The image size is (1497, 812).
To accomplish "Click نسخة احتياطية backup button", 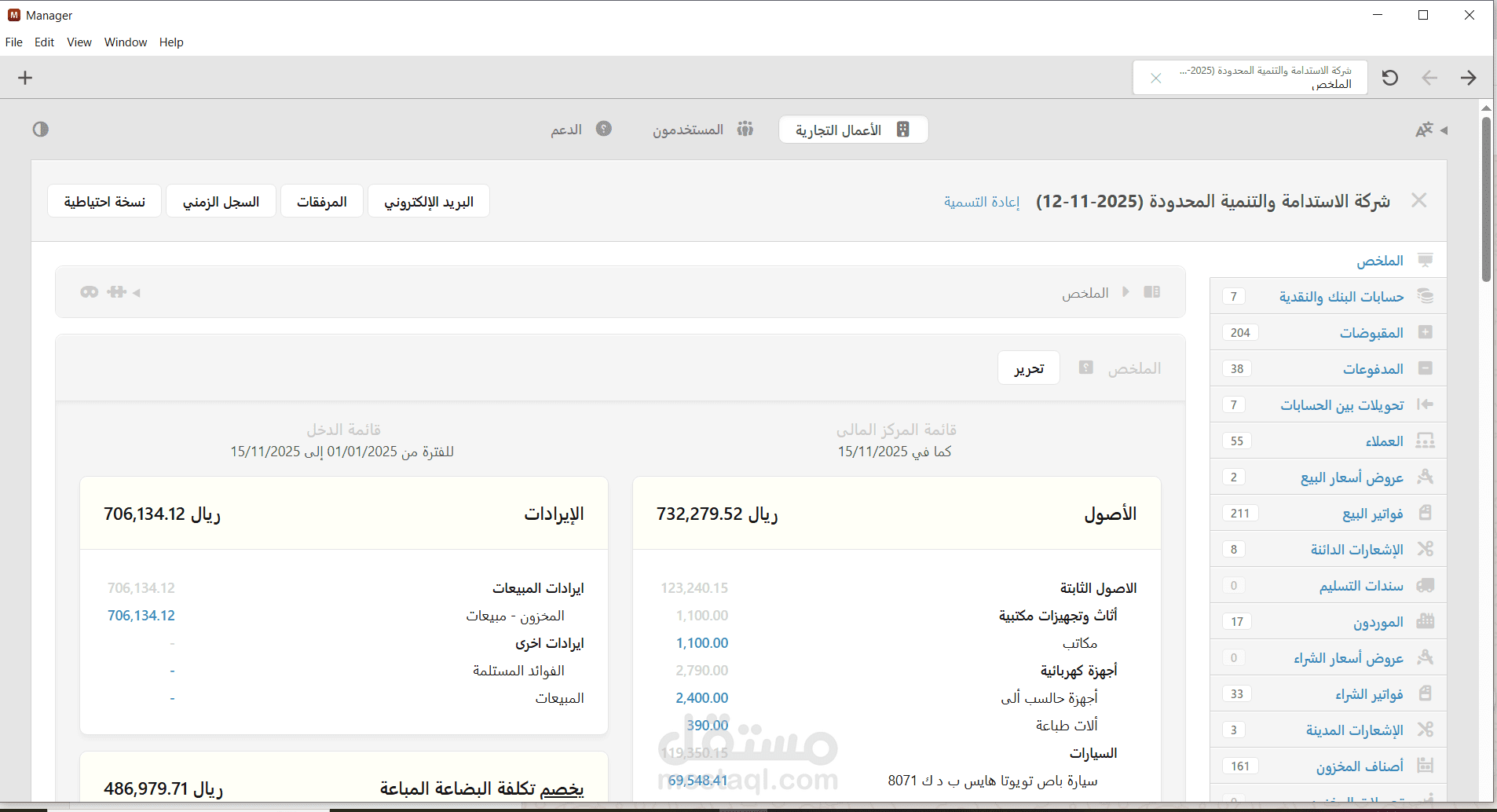I will point(104,201).
